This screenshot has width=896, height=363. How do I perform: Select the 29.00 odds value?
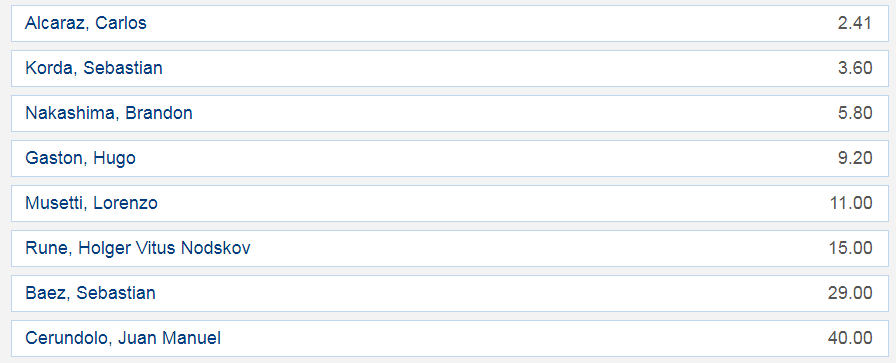pos(850,293)
